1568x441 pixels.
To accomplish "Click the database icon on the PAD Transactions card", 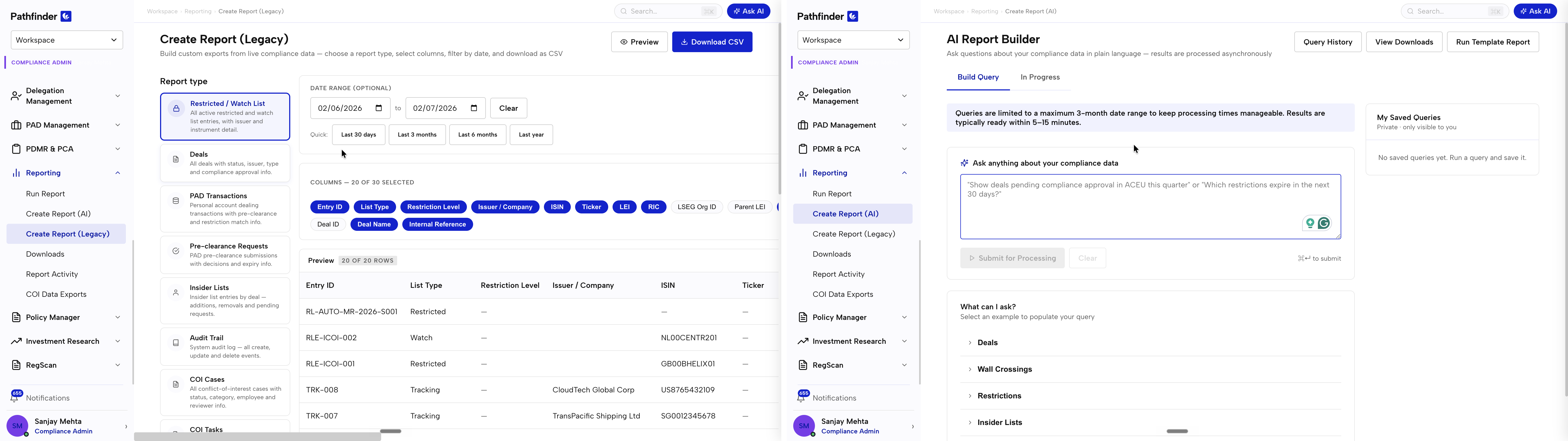I will coord(175,201).
